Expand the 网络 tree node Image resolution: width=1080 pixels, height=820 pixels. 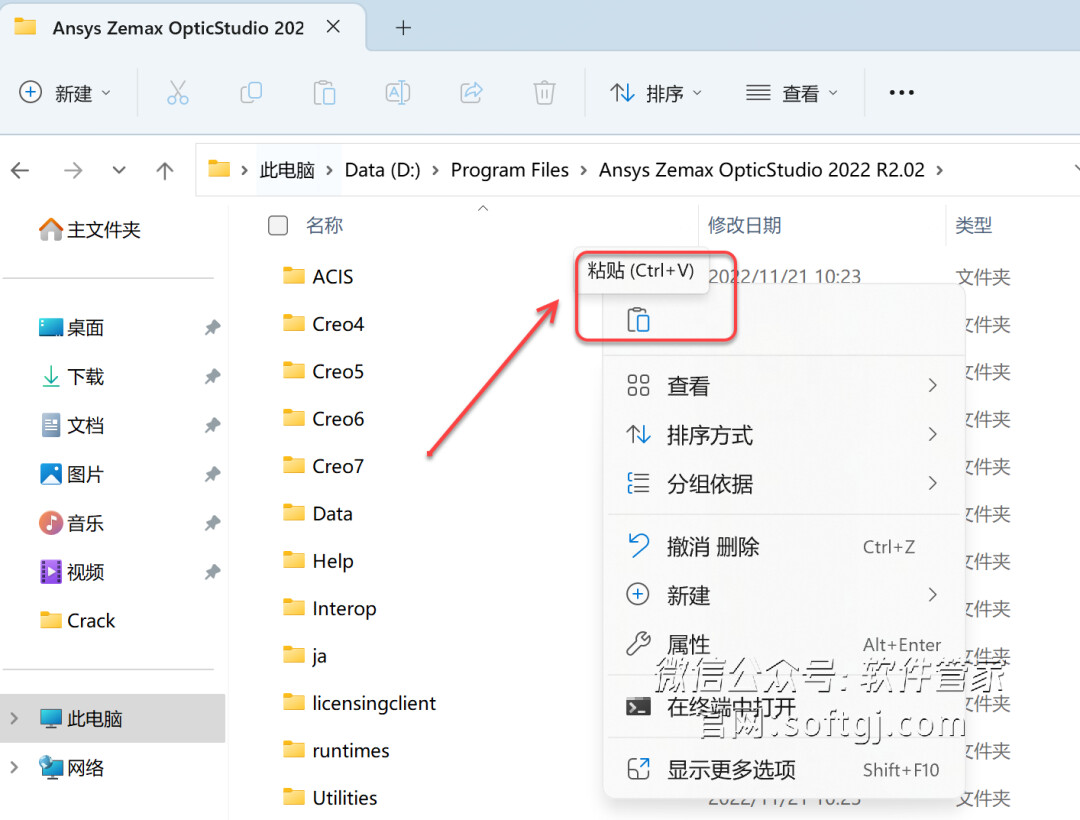click(14, 767)
